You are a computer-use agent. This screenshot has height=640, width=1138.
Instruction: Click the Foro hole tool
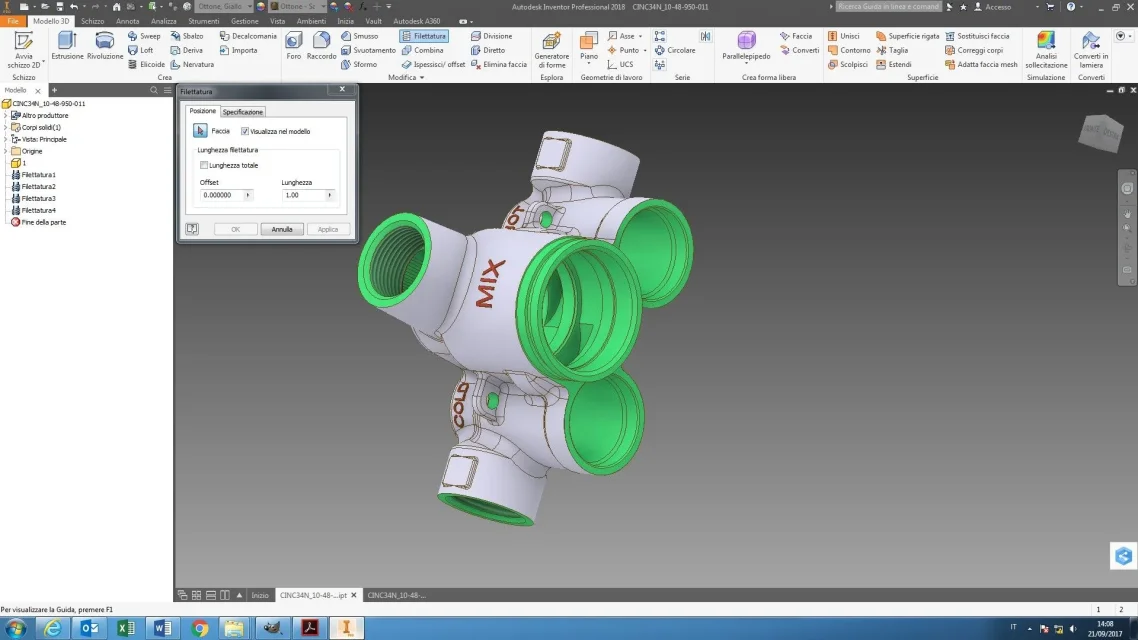tap(293, 46)
